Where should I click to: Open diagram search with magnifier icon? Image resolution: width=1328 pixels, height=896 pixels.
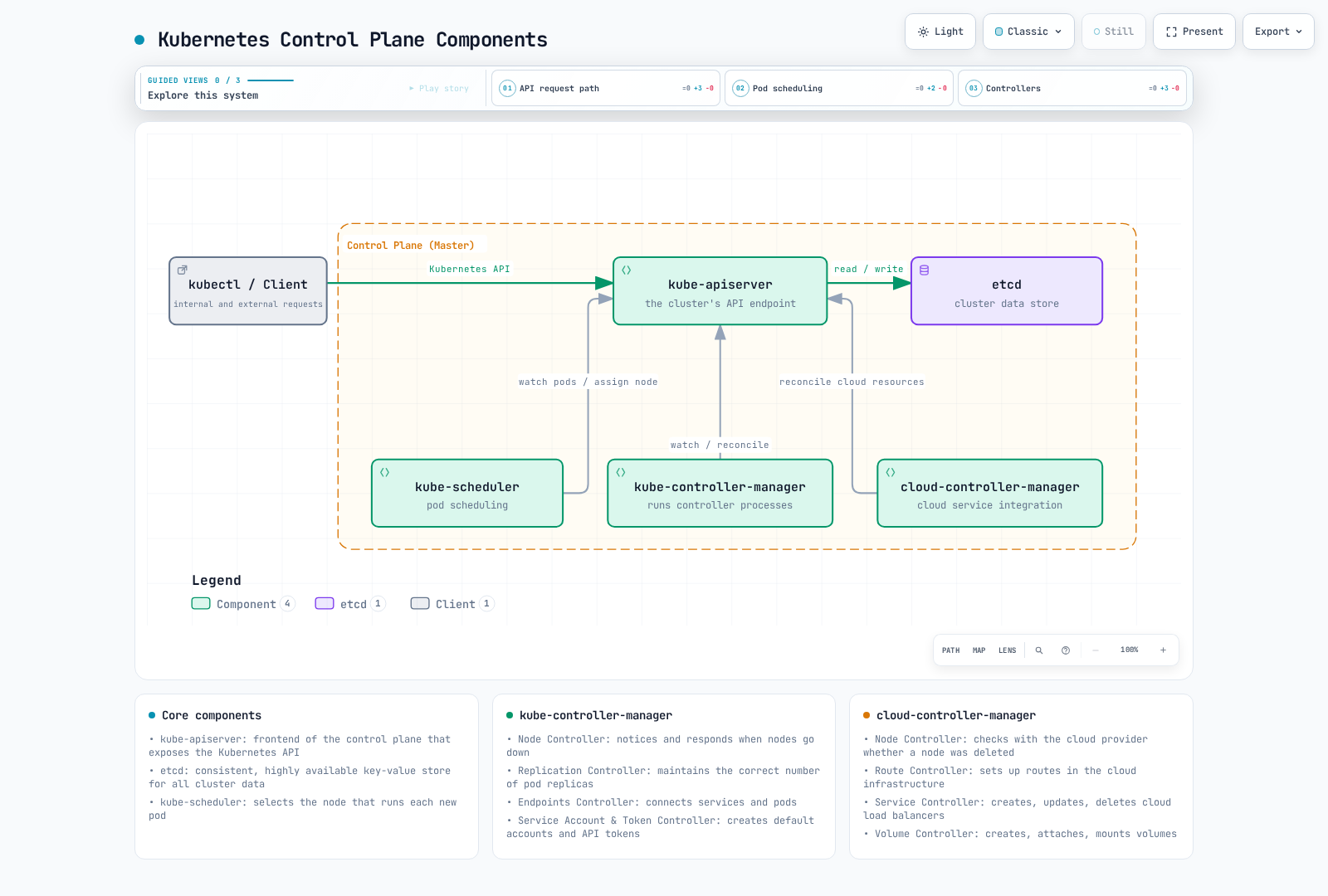tap(1039, 650)
